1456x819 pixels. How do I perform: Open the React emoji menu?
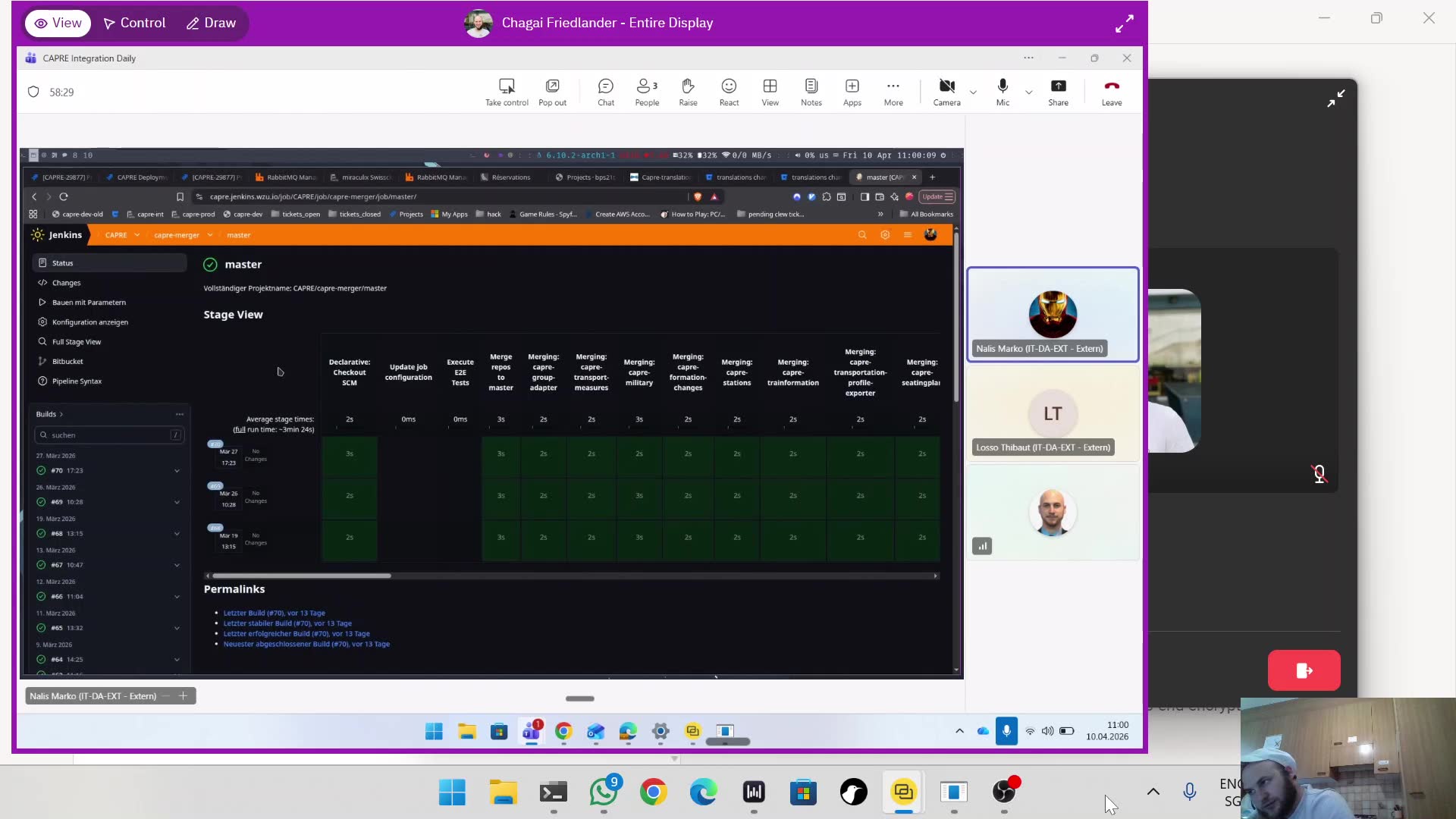pos(729,93)
